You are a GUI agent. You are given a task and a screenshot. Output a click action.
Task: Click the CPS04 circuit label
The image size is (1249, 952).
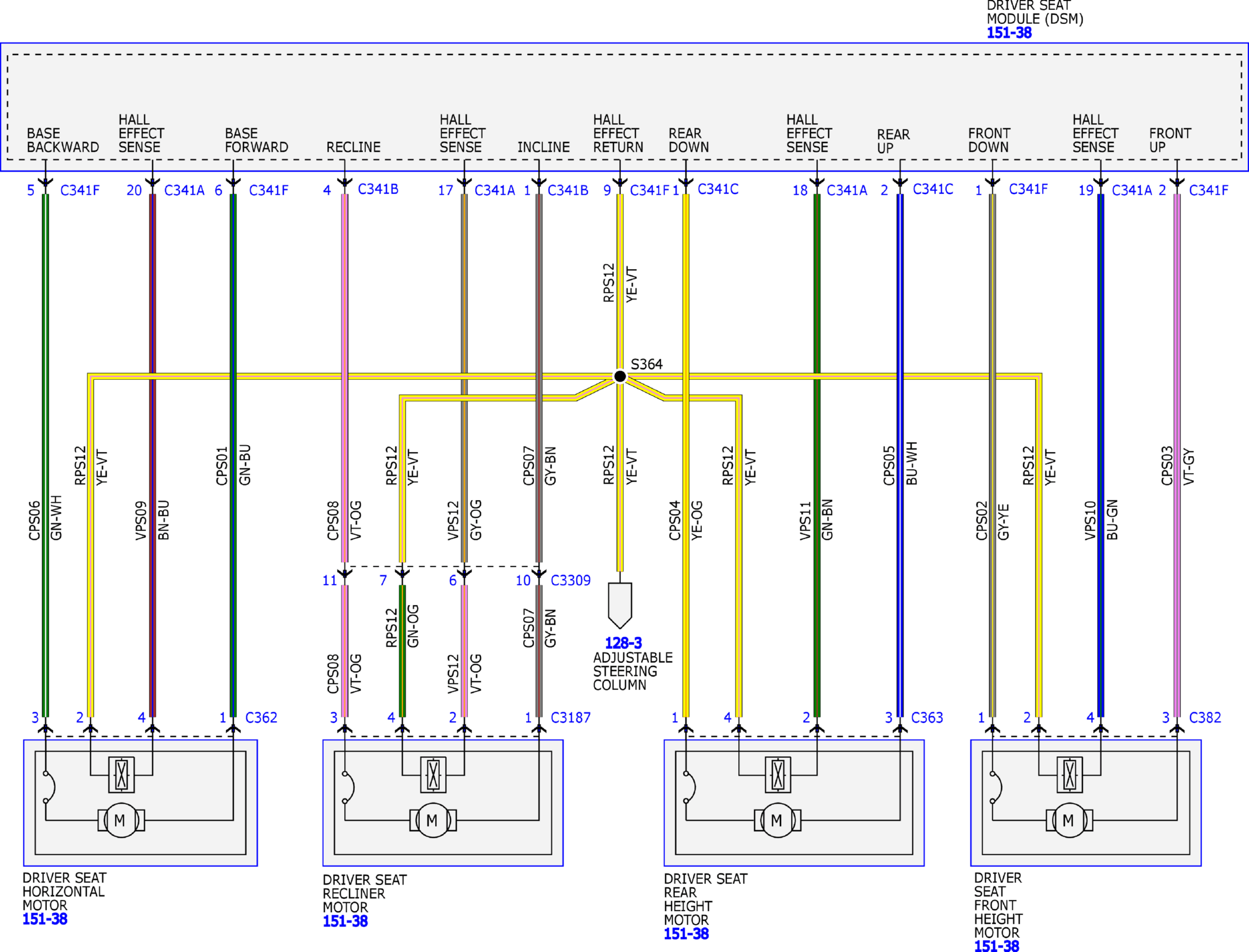pos(675,521)
